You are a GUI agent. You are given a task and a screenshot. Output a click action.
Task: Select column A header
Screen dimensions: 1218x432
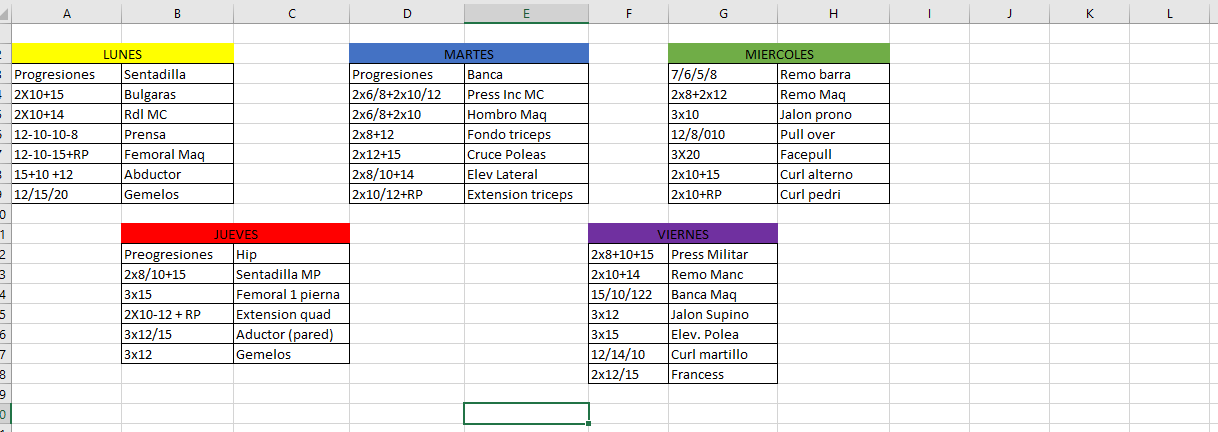pos(66,13)
